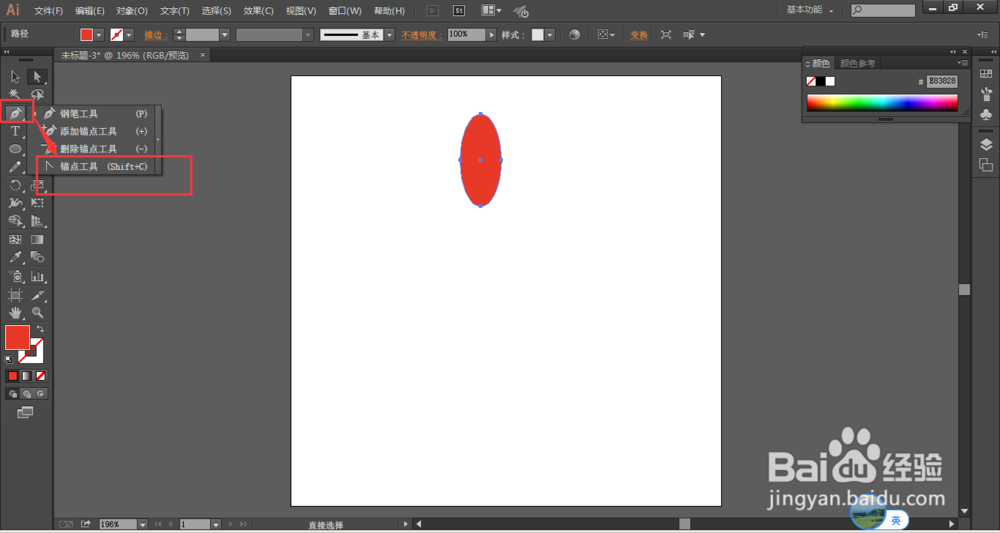
Task: Select the Direct Selection tool
Action: point(37,77)
